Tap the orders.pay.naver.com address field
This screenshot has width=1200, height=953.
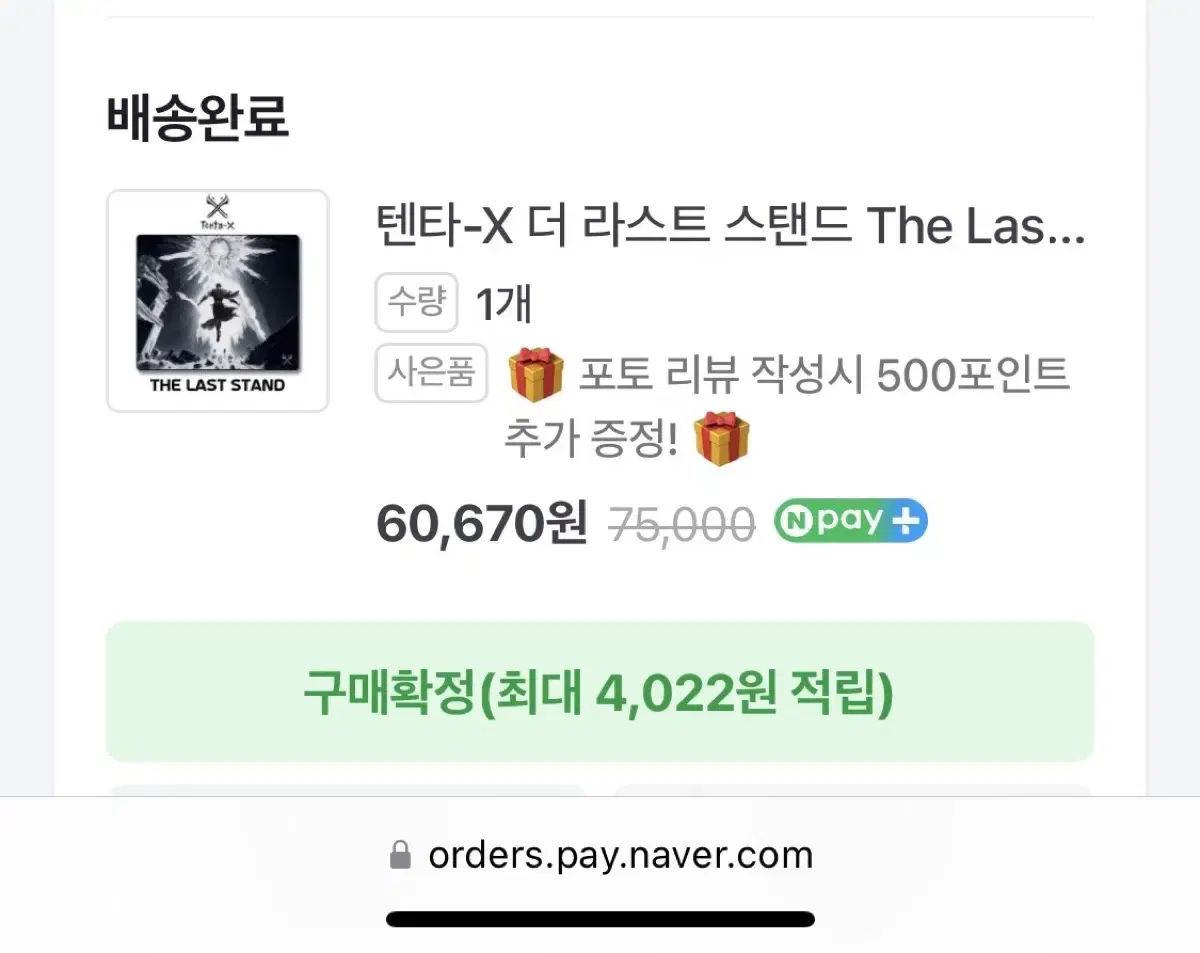600,855
